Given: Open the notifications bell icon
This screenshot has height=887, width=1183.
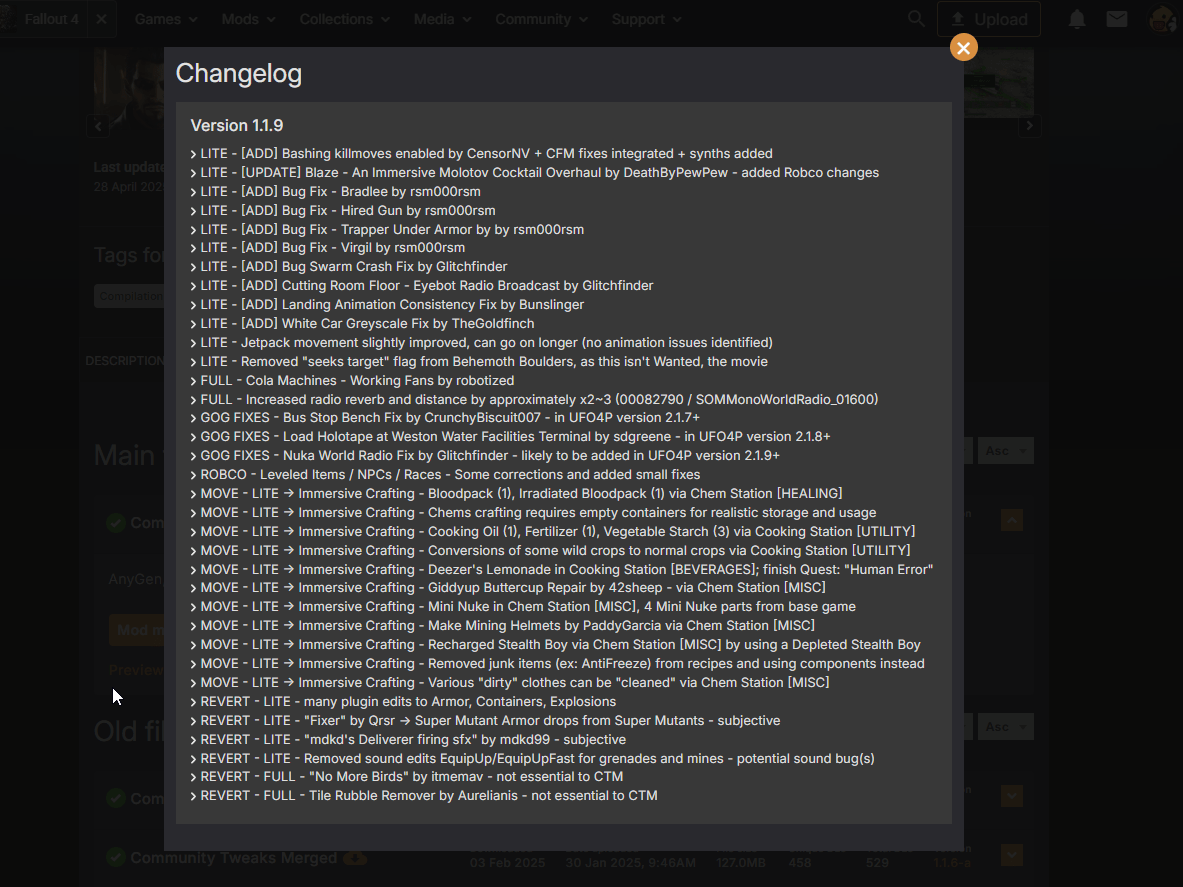Looking at the screenshot, I should [x=1077, y=19].
